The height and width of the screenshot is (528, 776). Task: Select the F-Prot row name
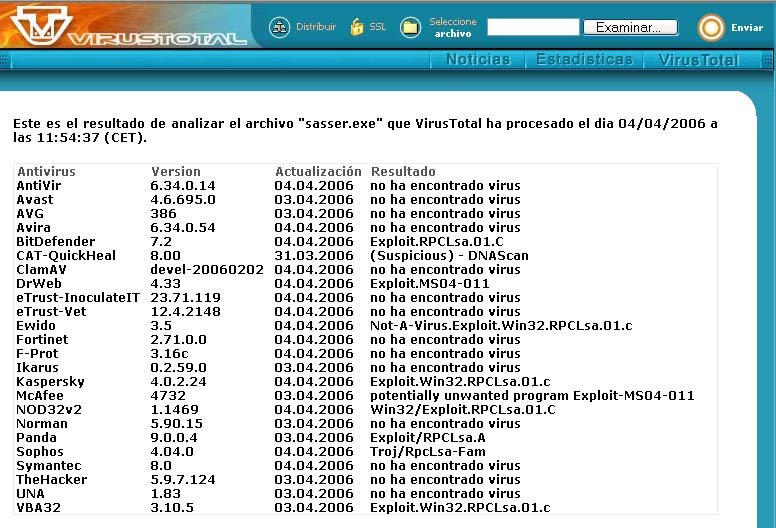(37, 353)
